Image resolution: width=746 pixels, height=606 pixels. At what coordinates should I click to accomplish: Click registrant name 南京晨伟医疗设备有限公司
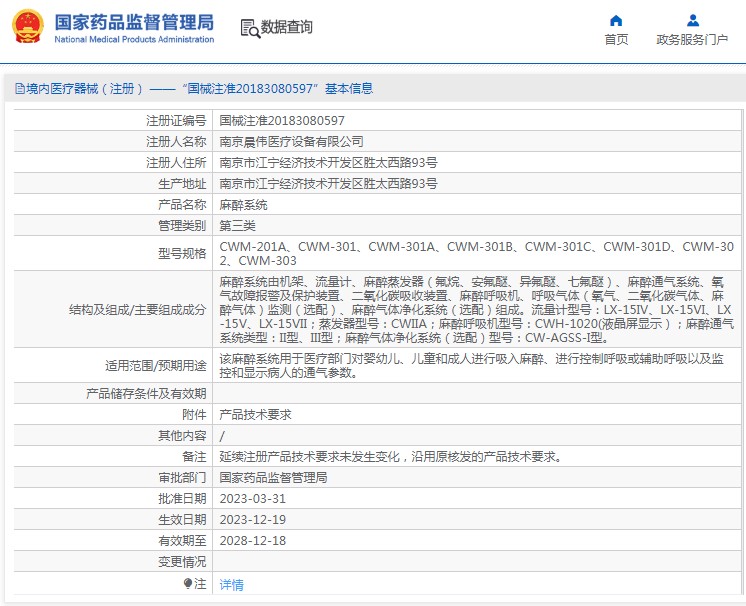coord(291,141)
